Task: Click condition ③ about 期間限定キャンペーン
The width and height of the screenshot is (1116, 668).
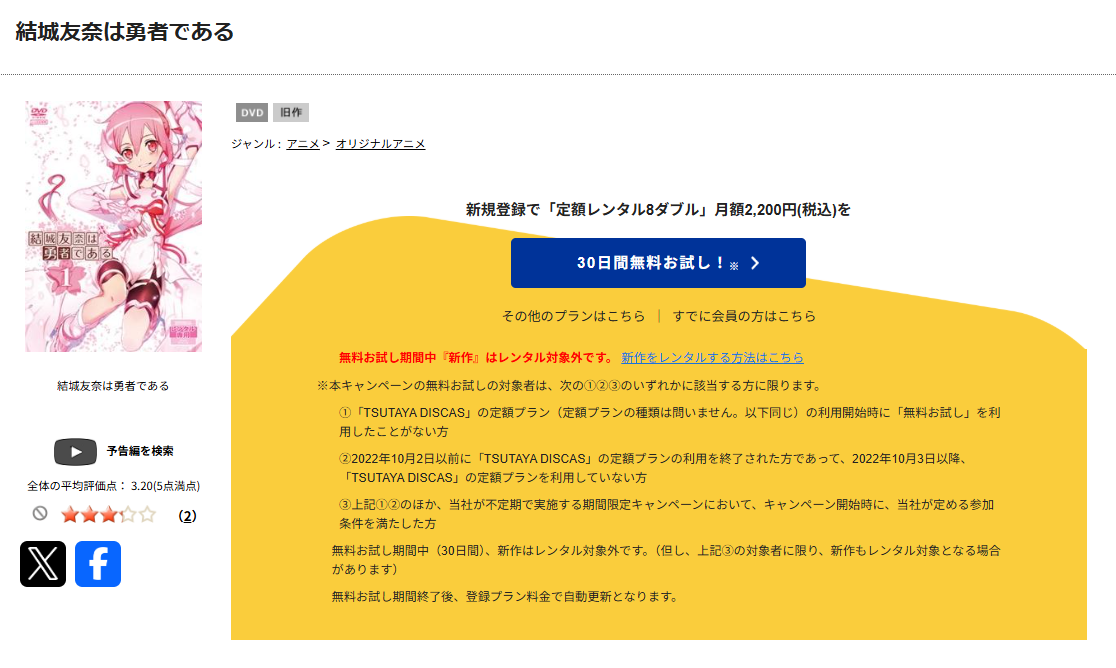Action: point(666,514)
